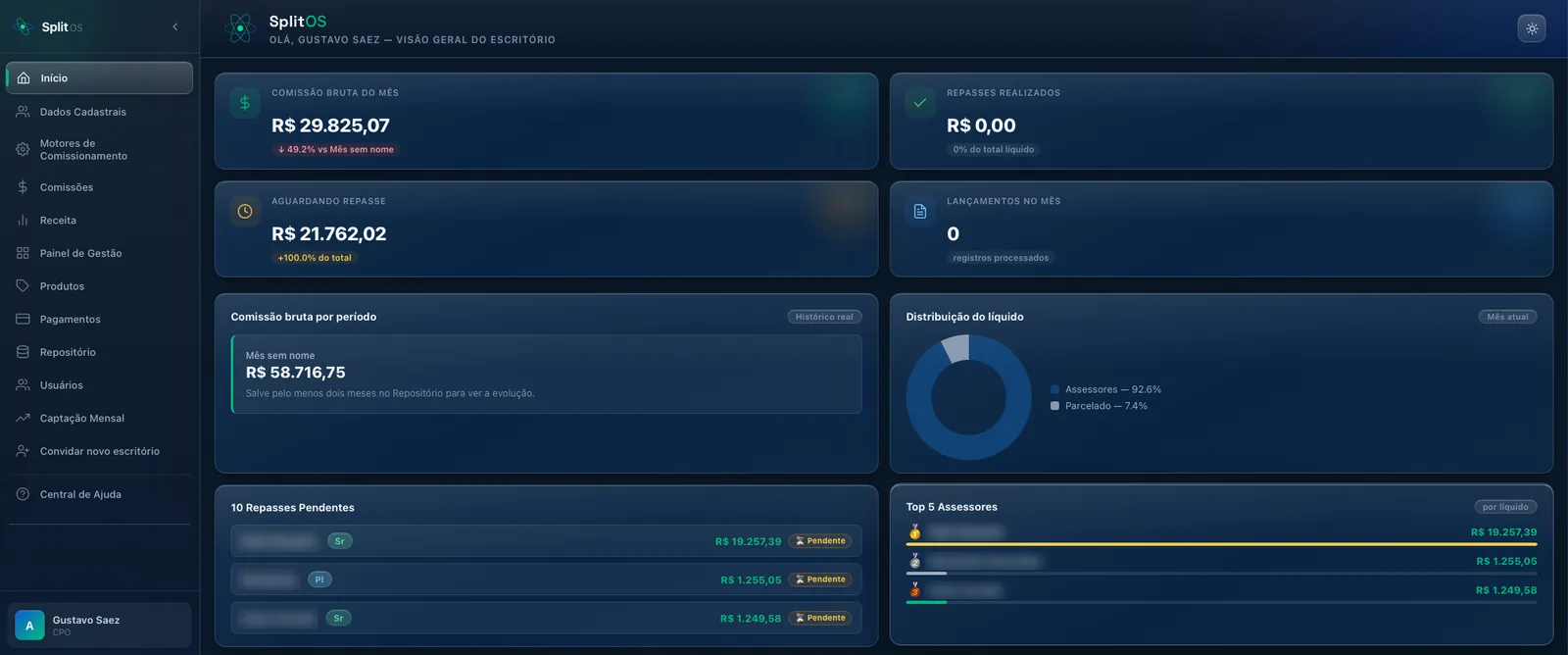Viewport: 1568px width, 655px height.
Task: Click the R$ 58.716,75 period value
Action: (295, 373)
